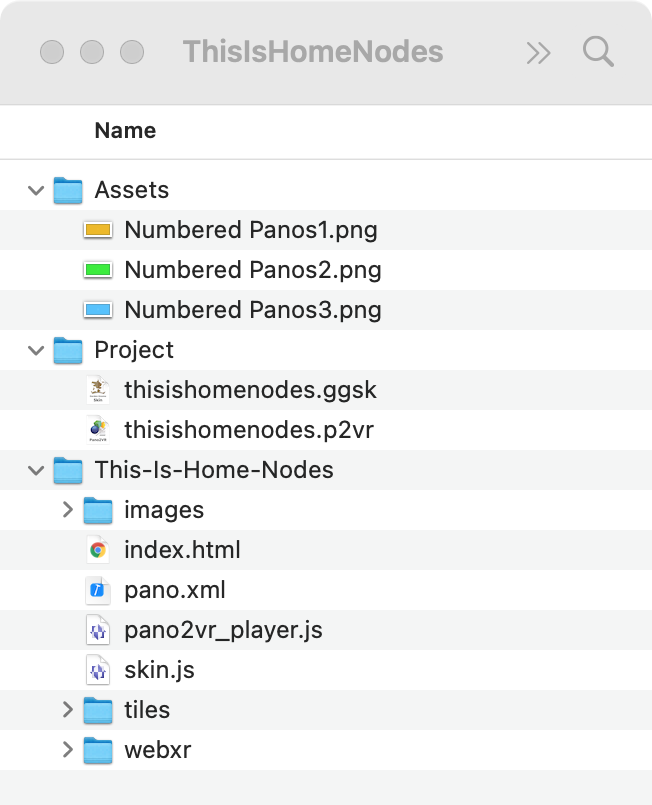Click the skin file icon beside thisishomenodes.ggsk
Screen dimensions: 652x805
click(x=98, y=390)
